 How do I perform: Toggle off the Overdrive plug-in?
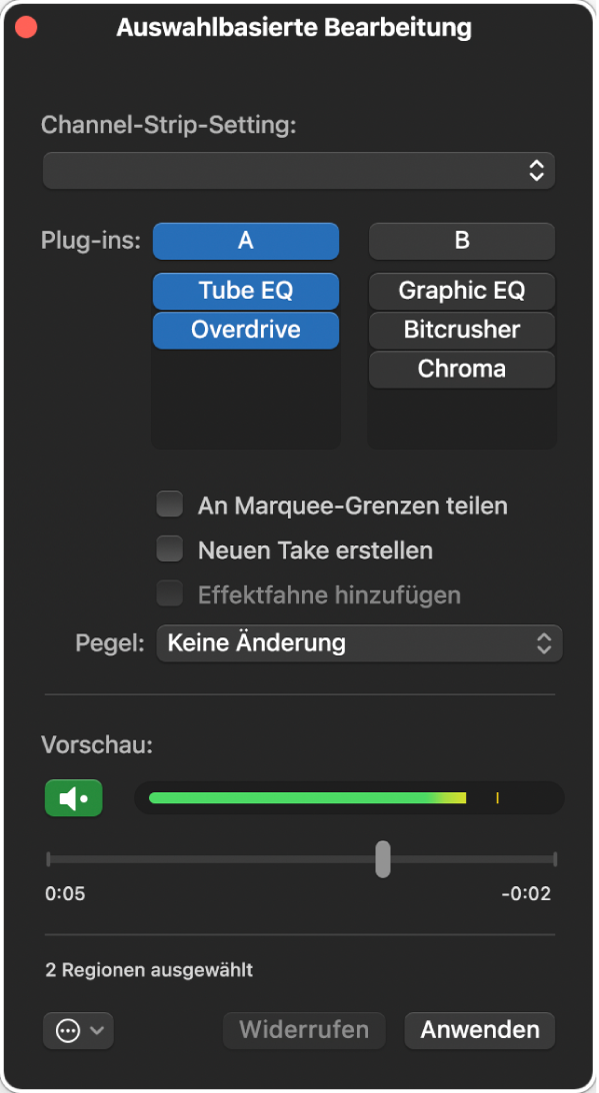point(245,330)
